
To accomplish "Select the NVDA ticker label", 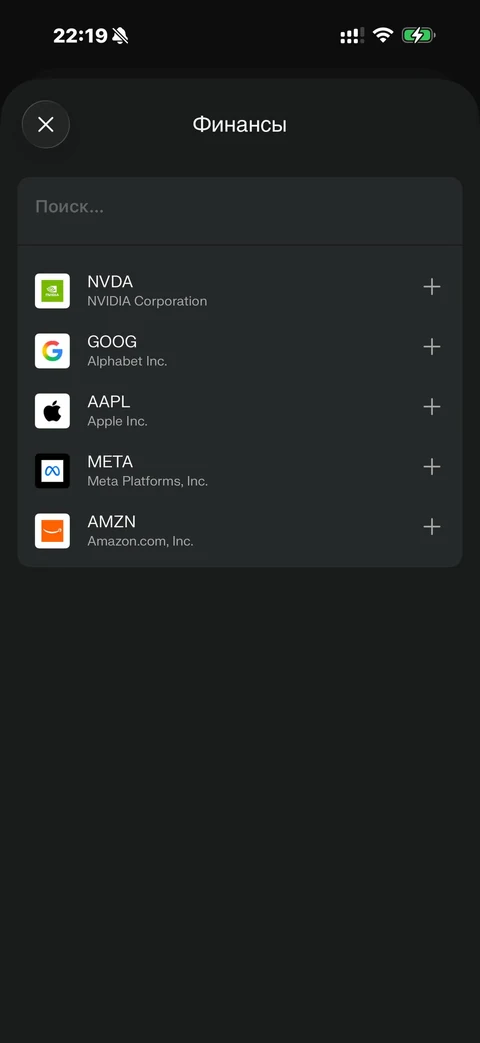I will coord(110,282).
